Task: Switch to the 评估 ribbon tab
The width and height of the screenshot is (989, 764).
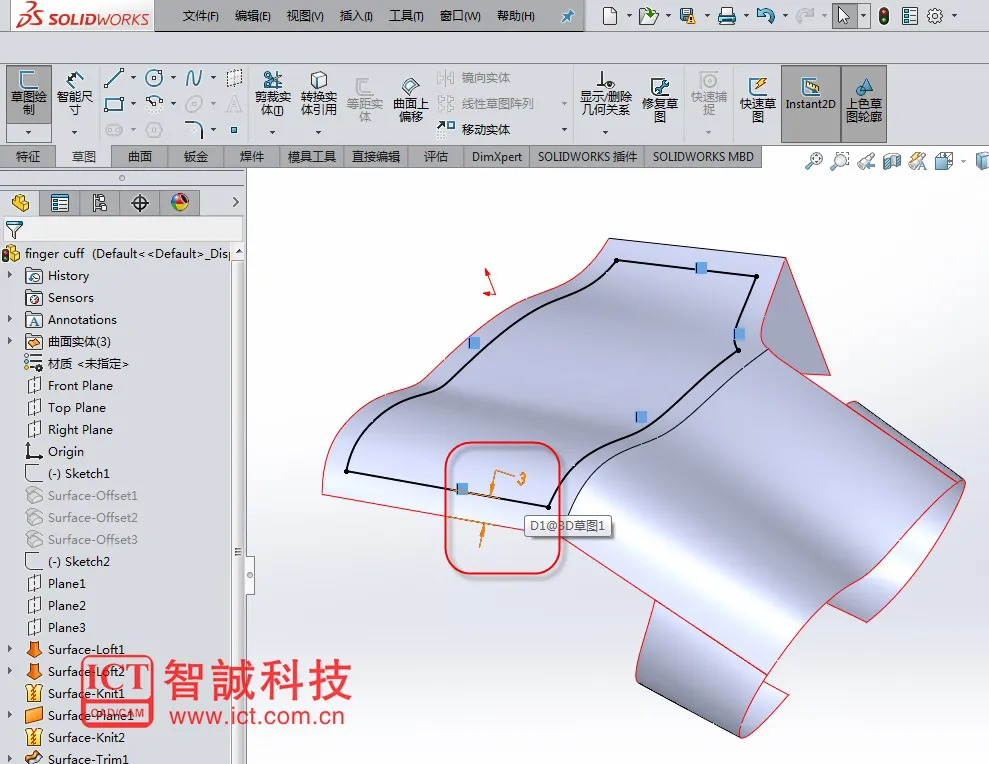Action: [435, 156]
